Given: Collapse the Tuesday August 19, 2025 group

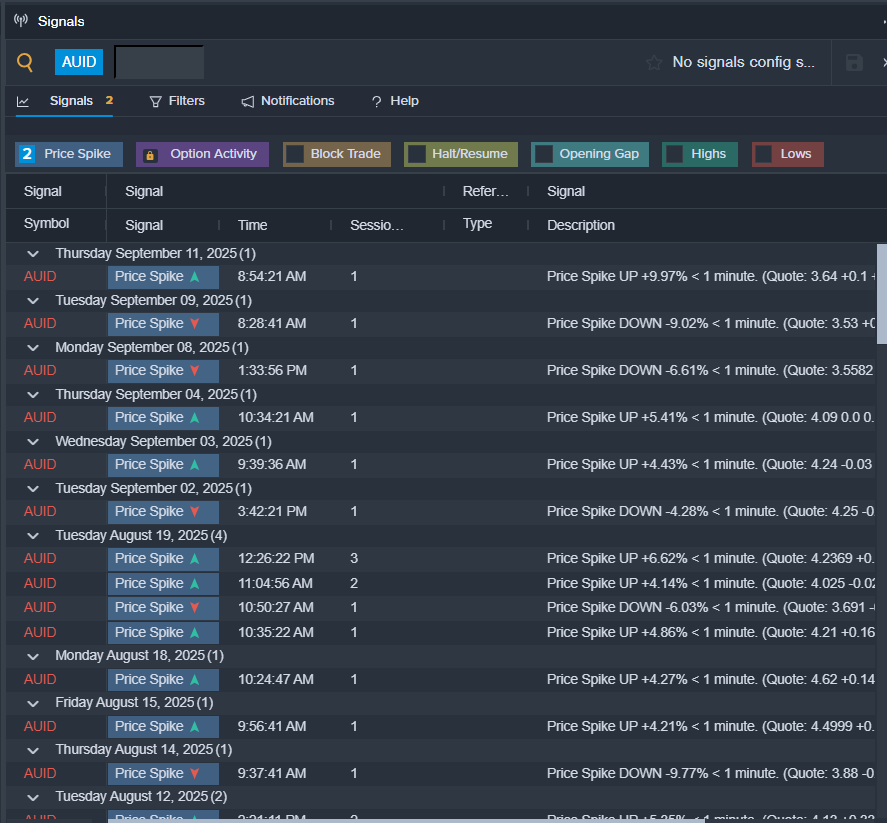Looking at the screenshot, I should (33, 536).
